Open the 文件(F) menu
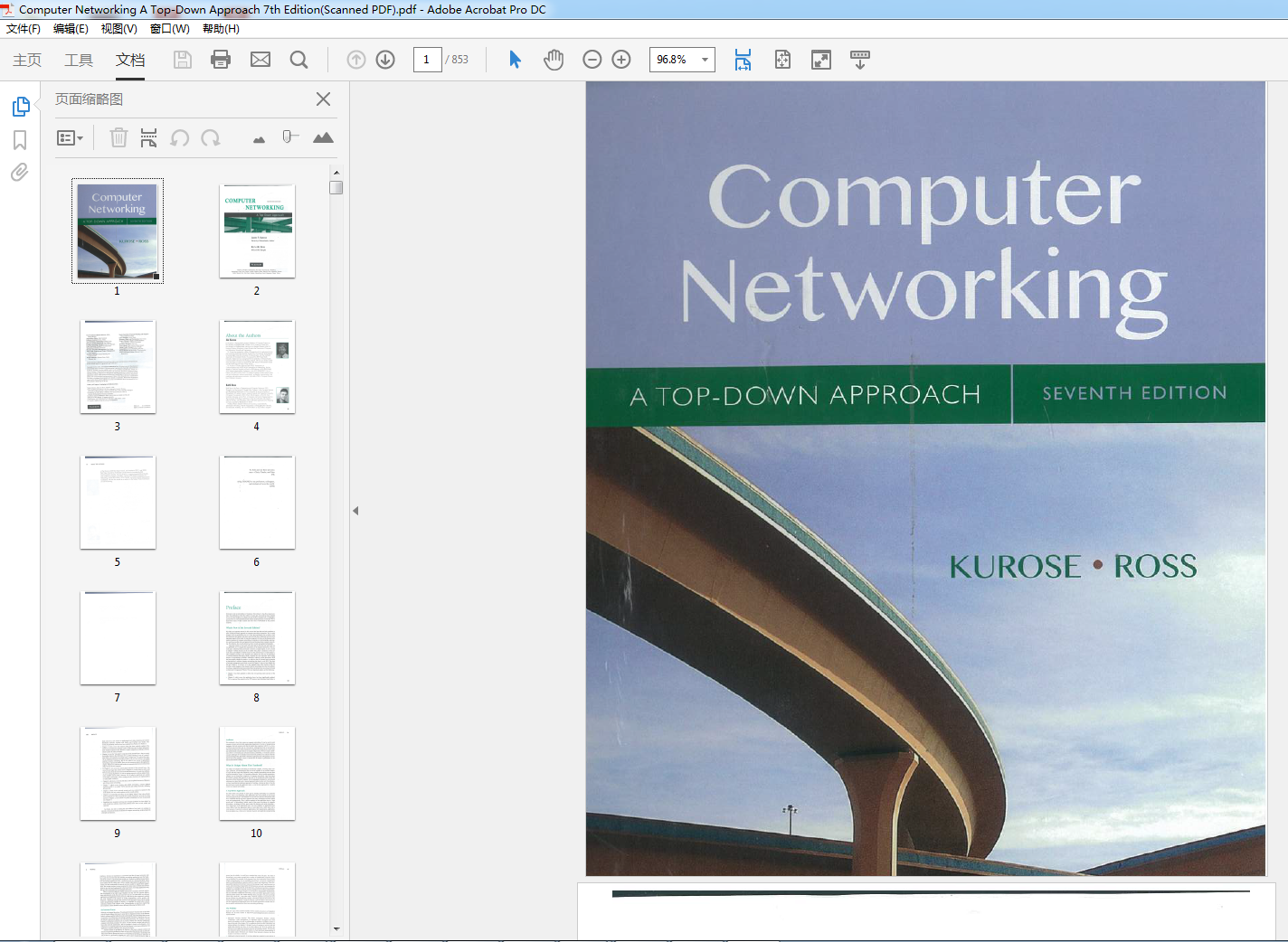The image size is (1288, 942). click(x=24, y=29)
